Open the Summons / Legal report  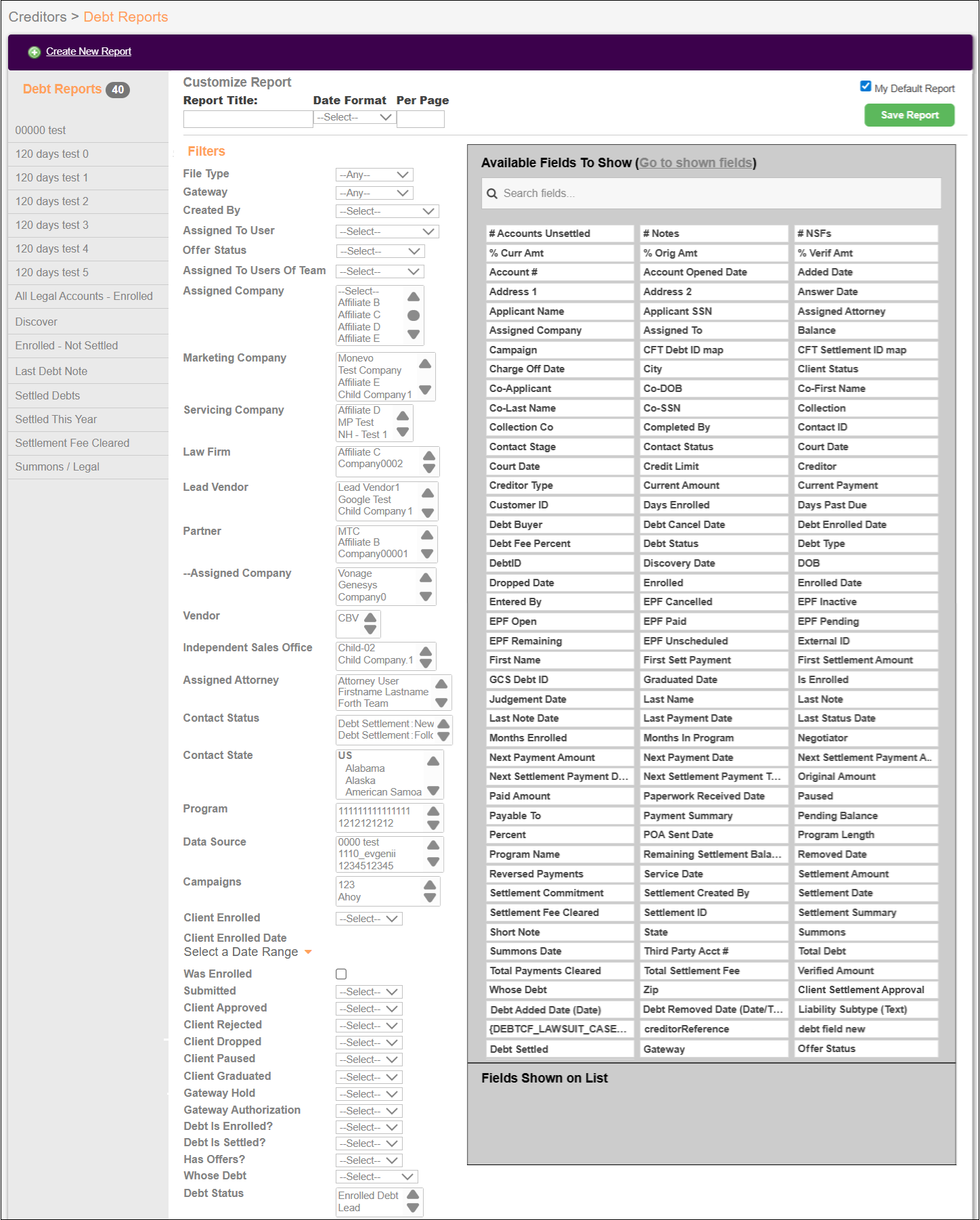point(58,467)
